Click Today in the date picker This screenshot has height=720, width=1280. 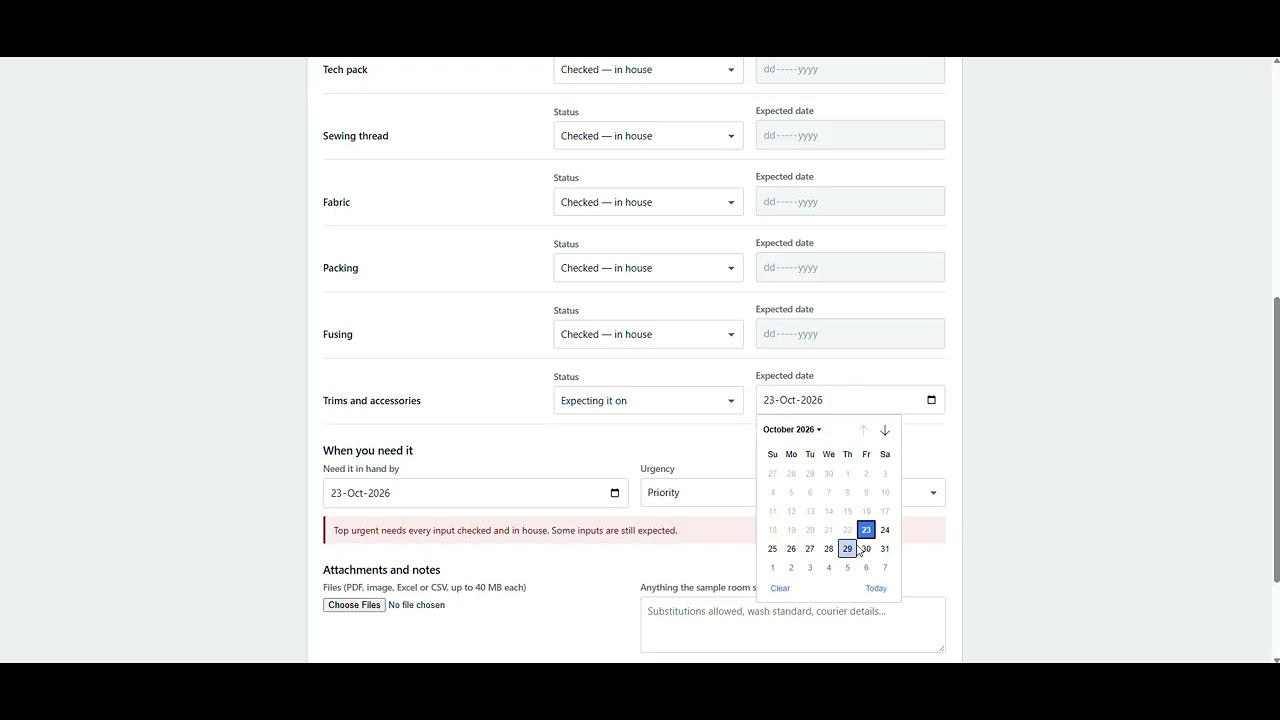click(x=876, y=588)
